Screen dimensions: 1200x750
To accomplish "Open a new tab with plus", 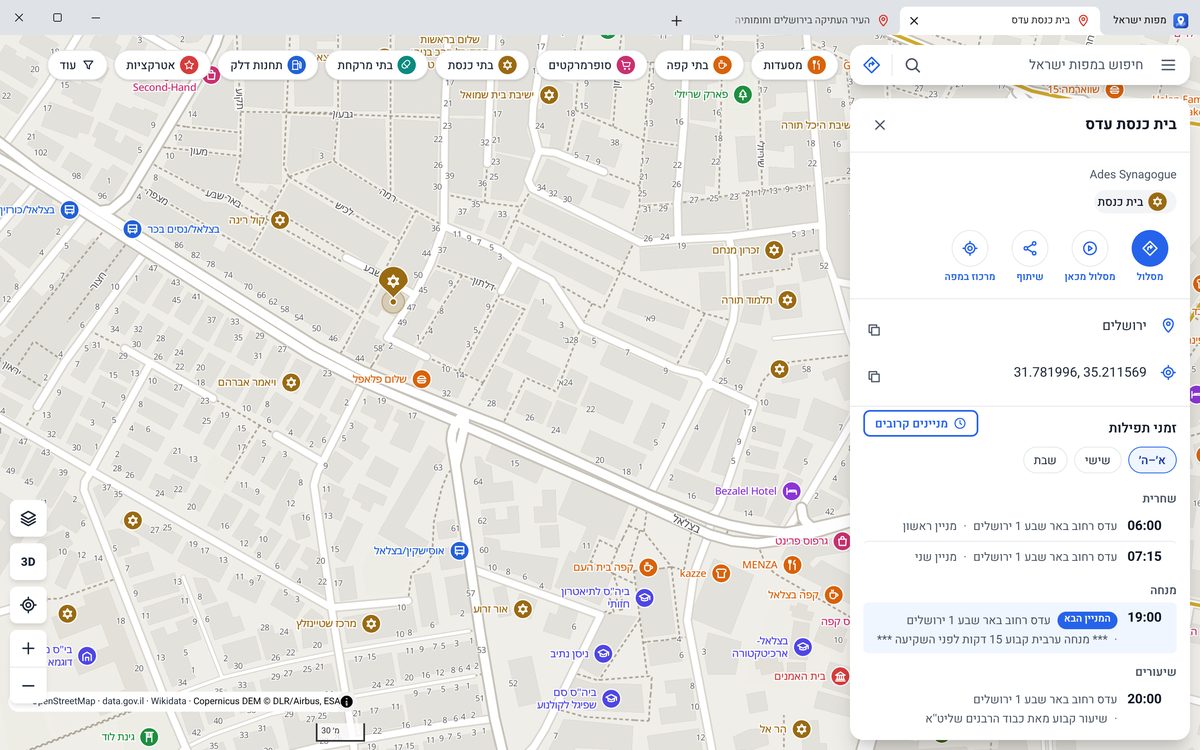I will [x=677, y=20].
